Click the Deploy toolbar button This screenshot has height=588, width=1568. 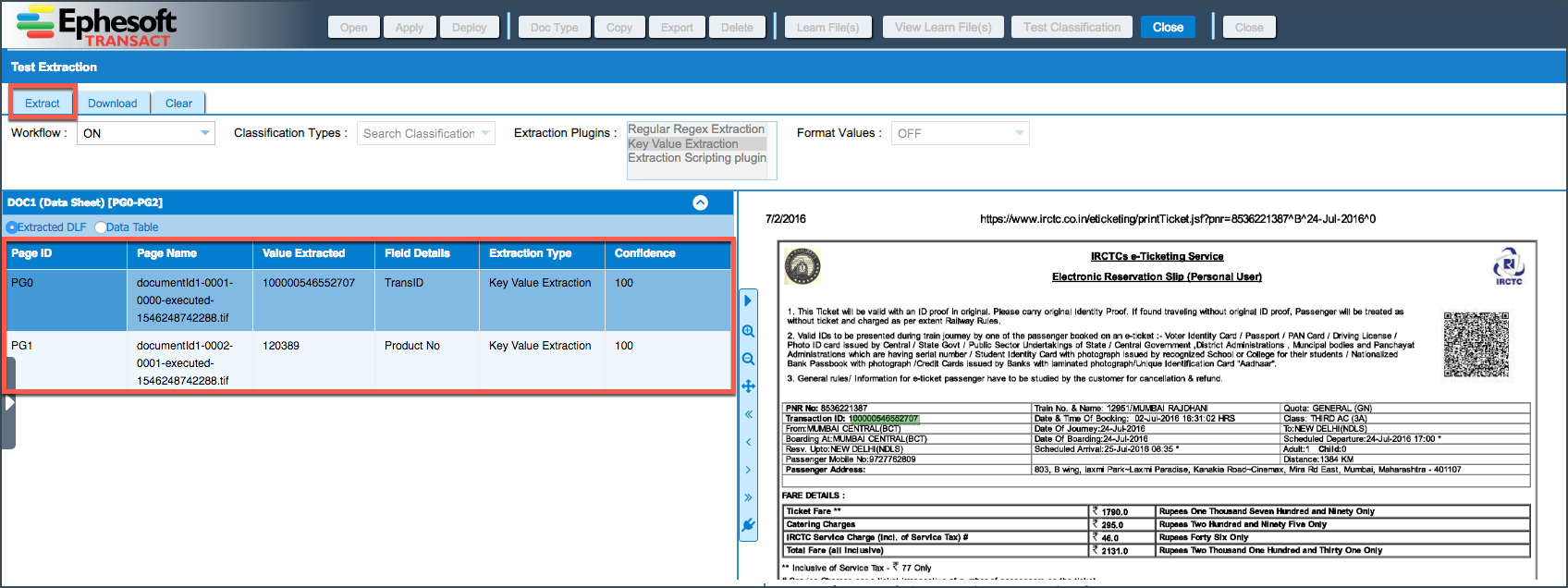[470, 27]
